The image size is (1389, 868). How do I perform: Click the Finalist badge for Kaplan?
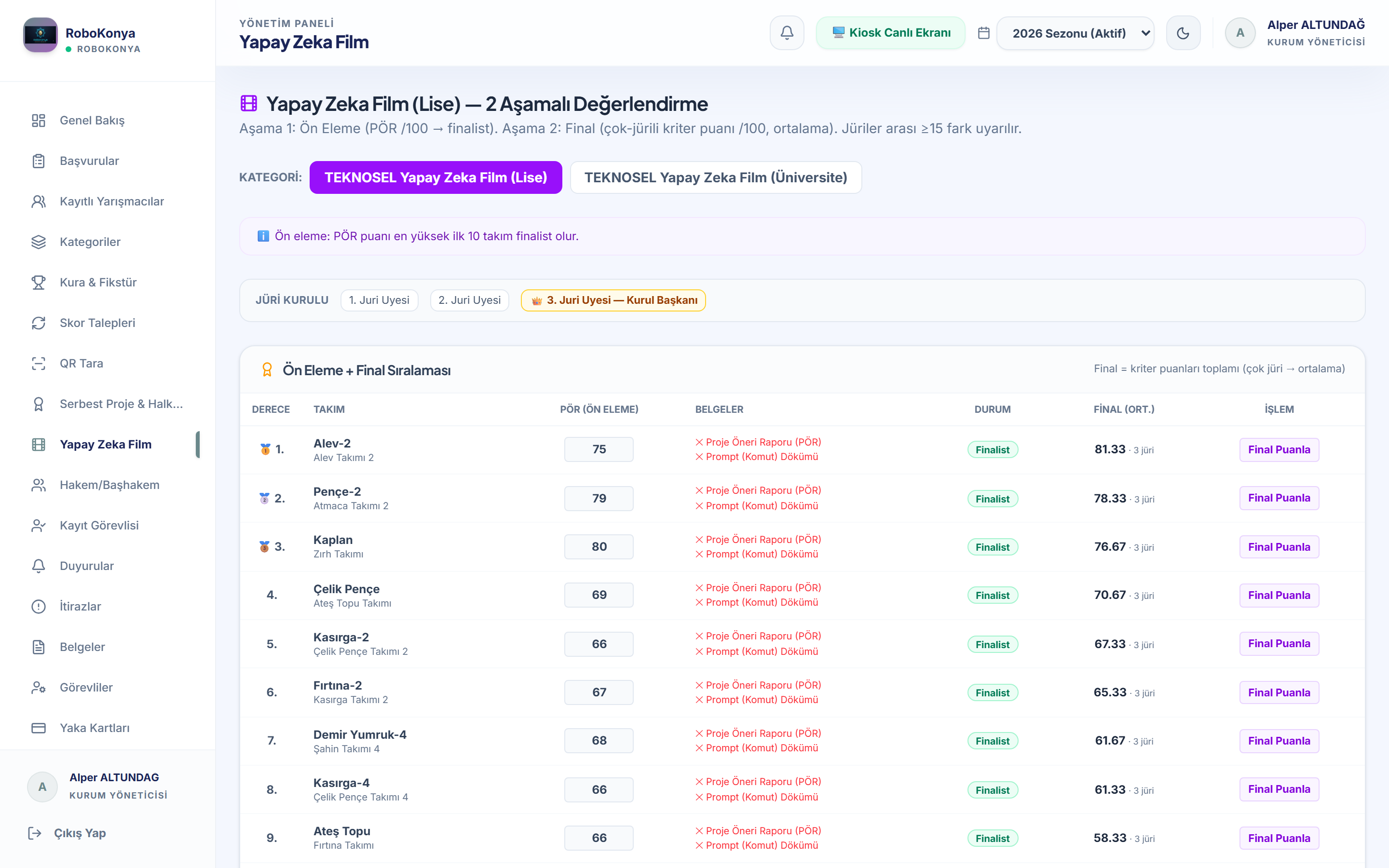(993, 547)
